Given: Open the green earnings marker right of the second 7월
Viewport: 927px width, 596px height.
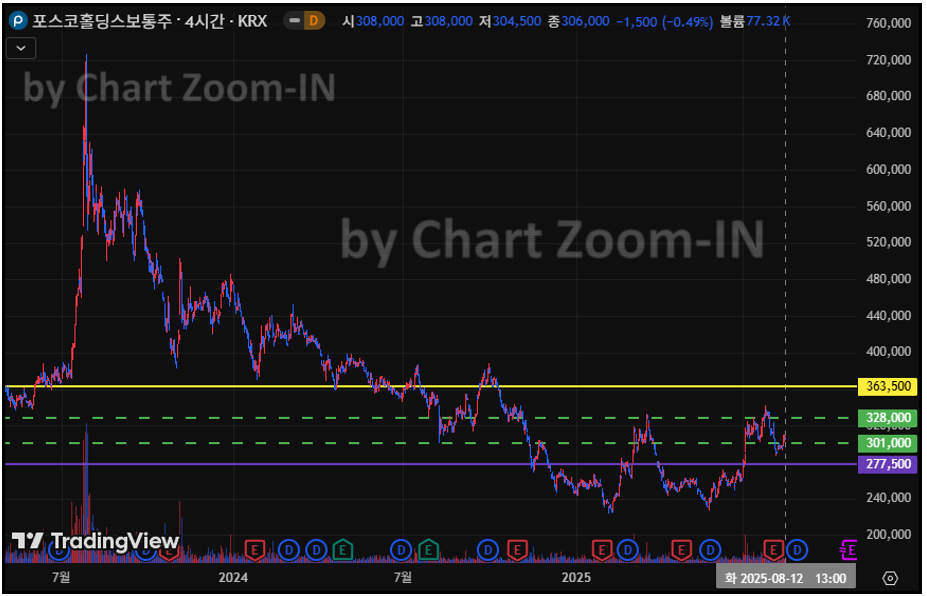Looking at the screenshot, I should pos(429,550).
